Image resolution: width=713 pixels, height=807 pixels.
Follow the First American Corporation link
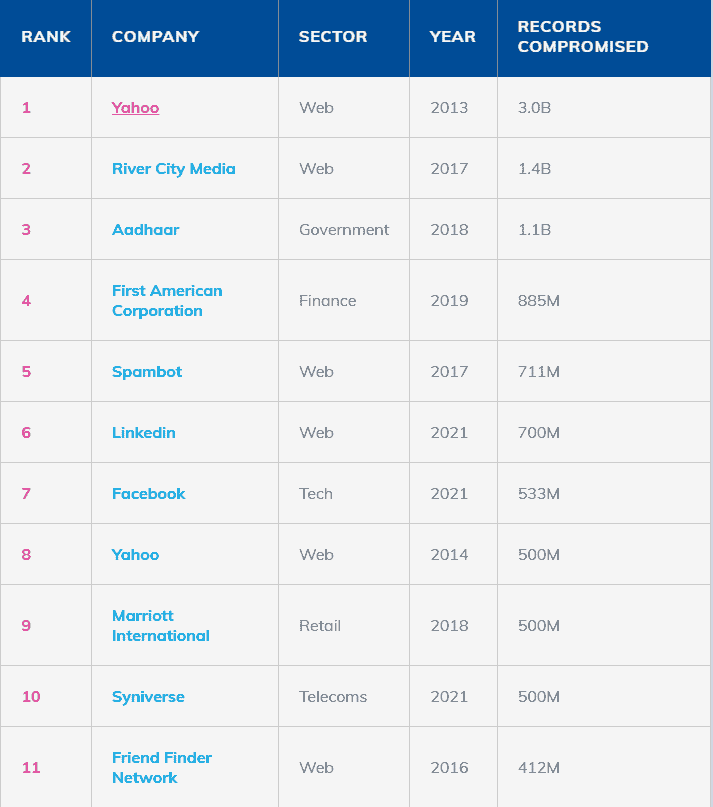click(x=166, y=300)
